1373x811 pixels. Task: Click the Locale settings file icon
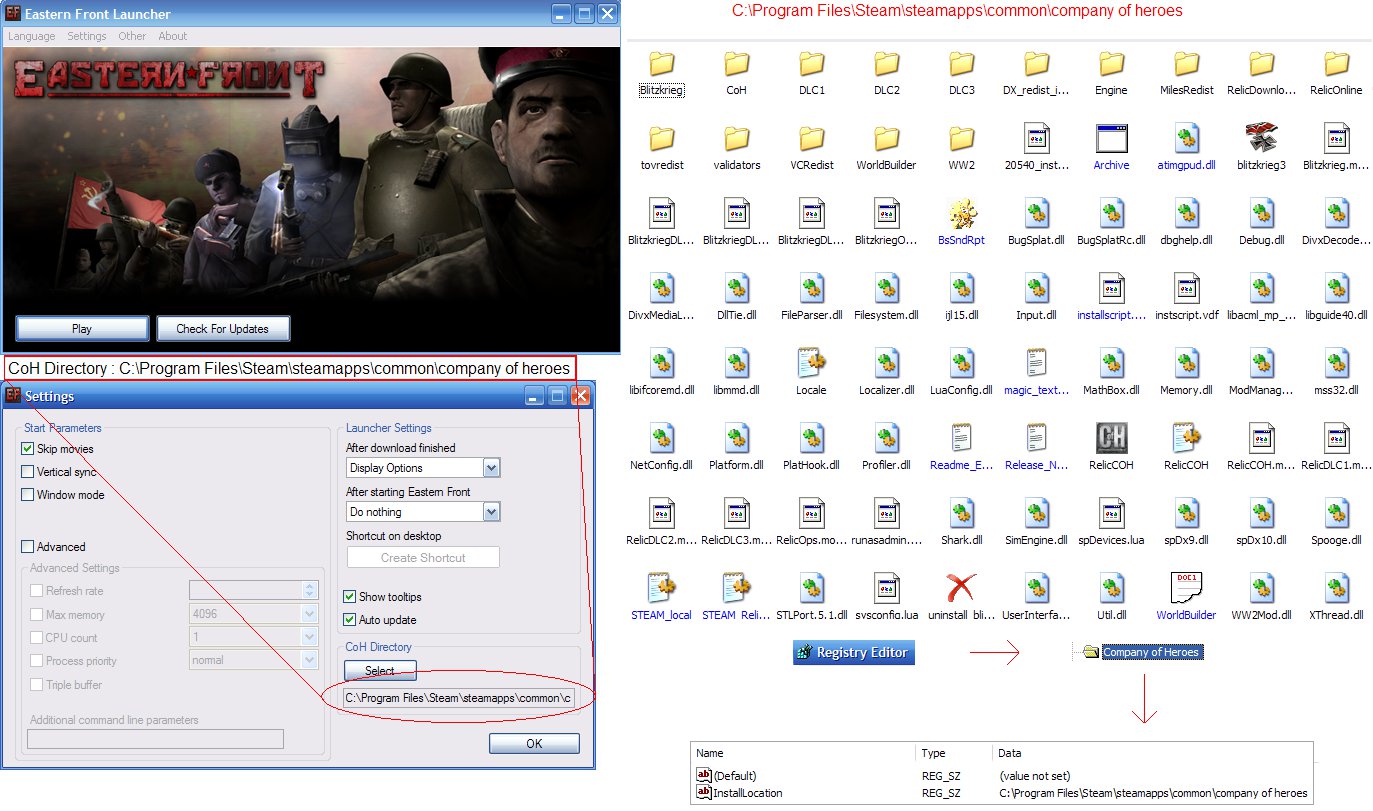pyautogui.click(x=812, y=363)
